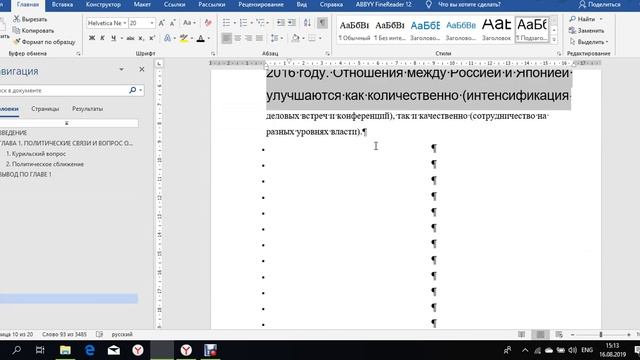Justify the text

coord(259,38)
